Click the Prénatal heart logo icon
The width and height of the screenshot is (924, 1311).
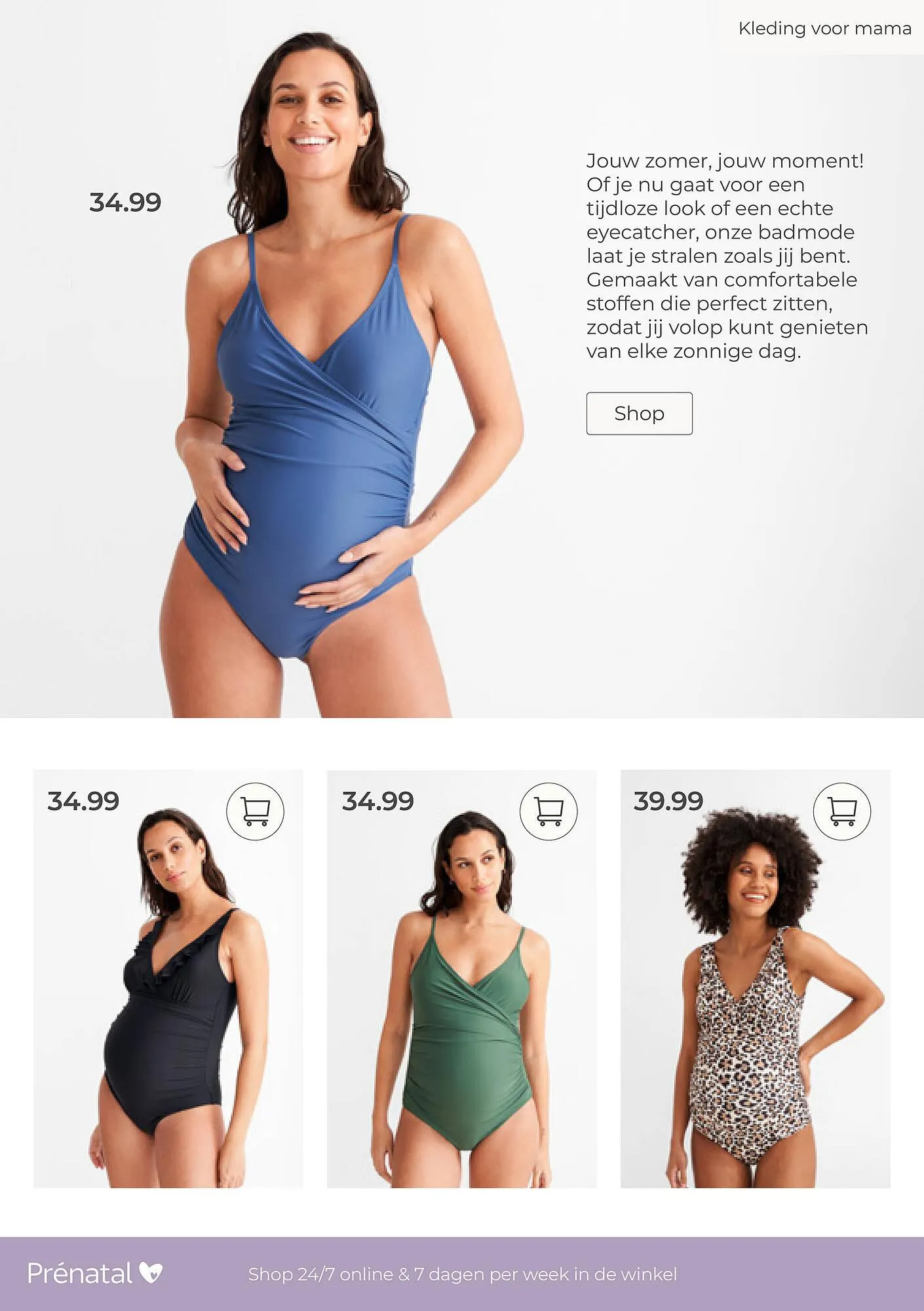tap(151, 1273)
